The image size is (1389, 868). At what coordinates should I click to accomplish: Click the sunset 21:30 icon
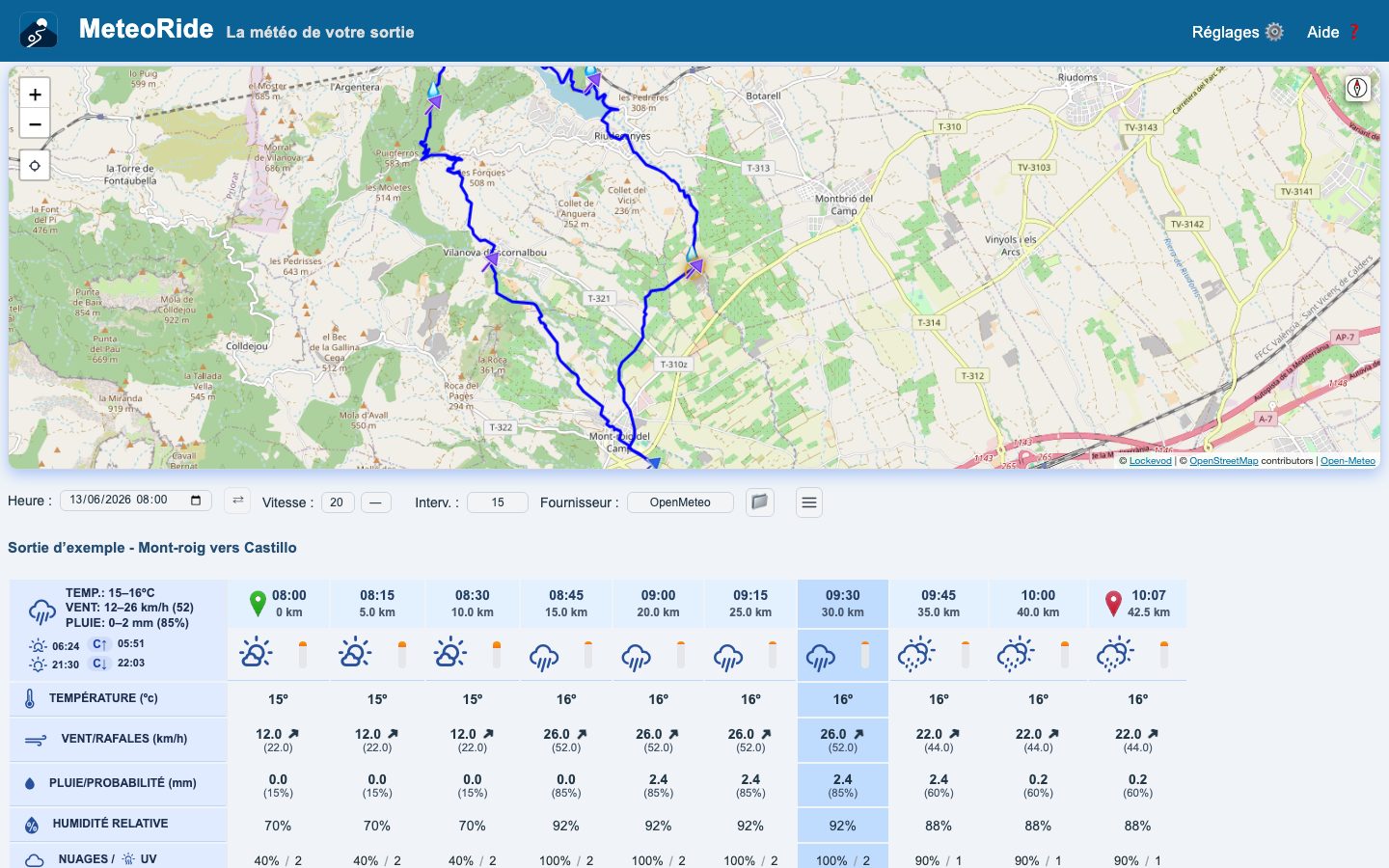[39, 665]
